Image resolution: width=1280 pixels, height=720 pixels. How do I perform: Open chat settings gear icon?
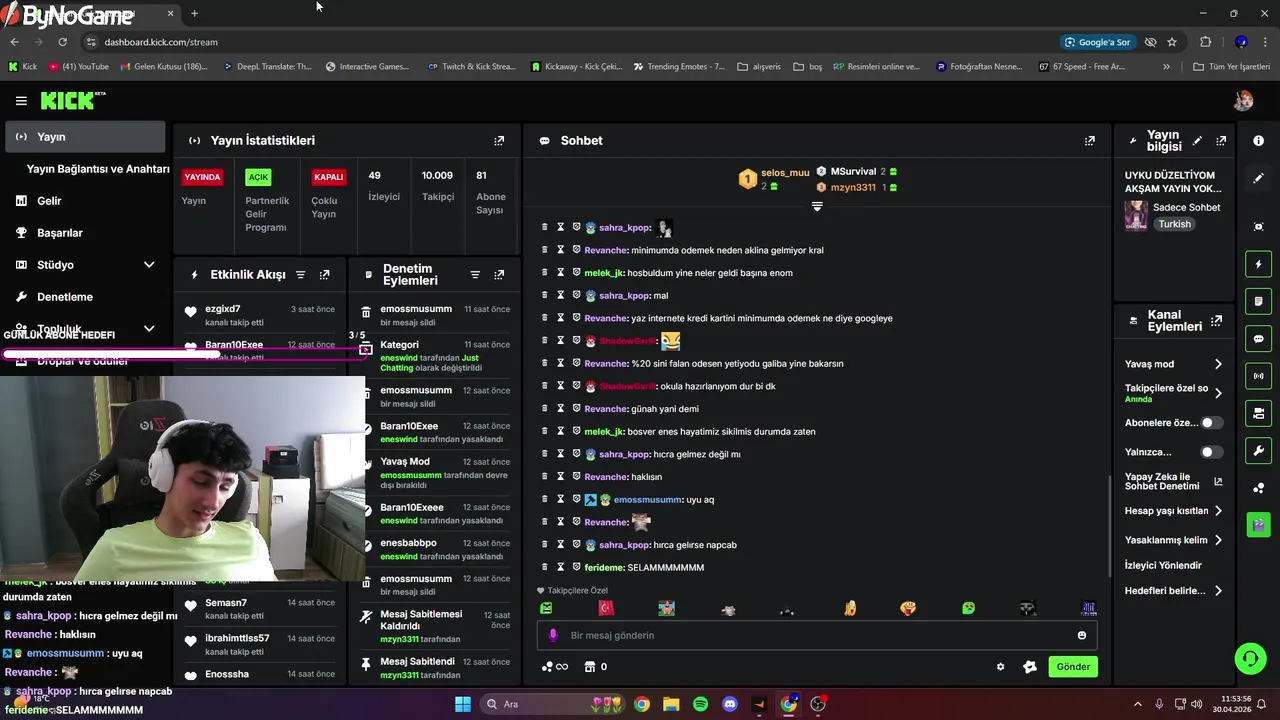(x=1000, y=667)
